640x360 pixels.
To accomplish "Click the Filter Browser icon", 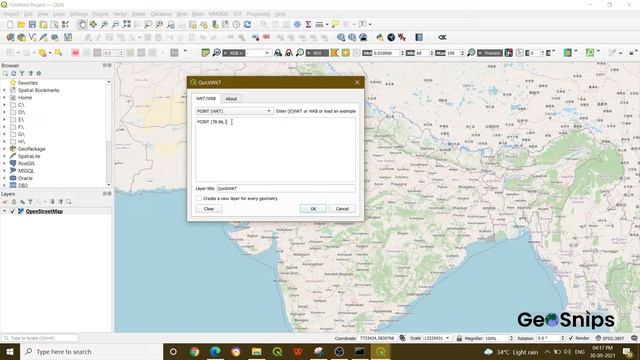I will point(22,73).
